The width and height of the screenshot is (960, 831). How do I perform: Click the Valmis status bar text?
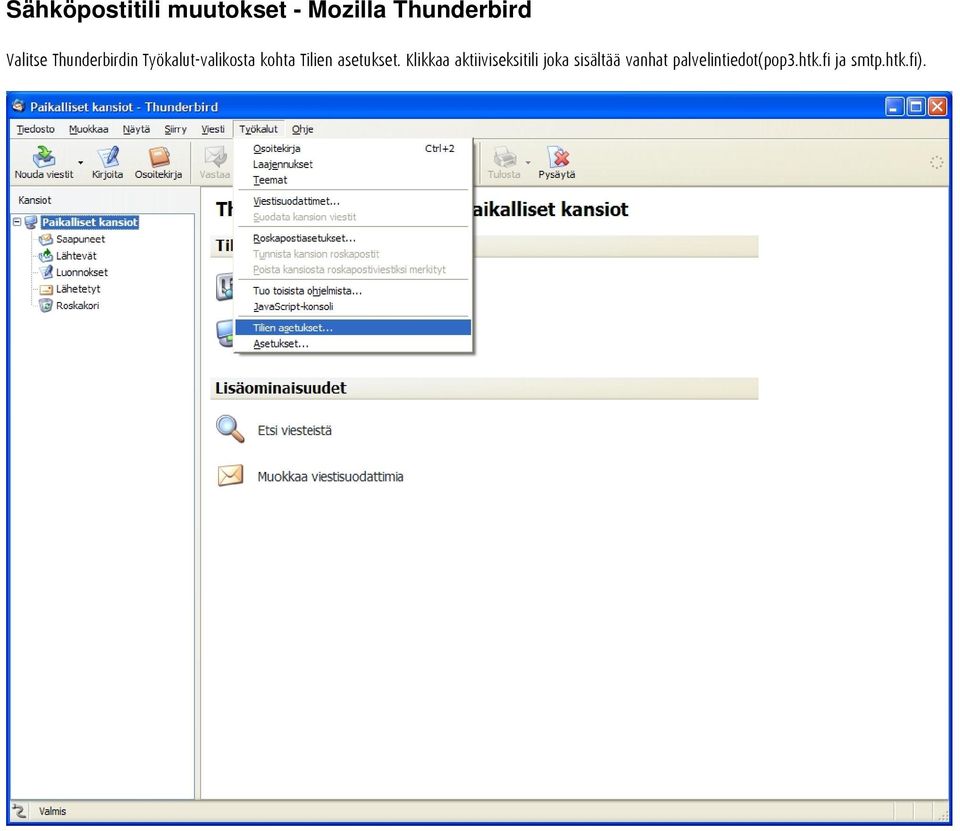pos(53,811)
